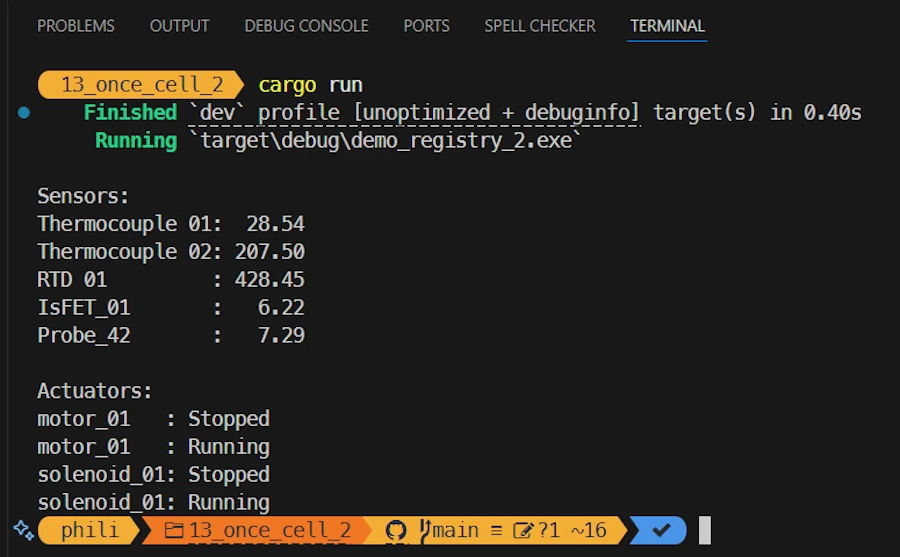Click the blue checkmark prompt segment
This screenshot has height=557, width=900.
pyautogui.click(x=660, y=530)
